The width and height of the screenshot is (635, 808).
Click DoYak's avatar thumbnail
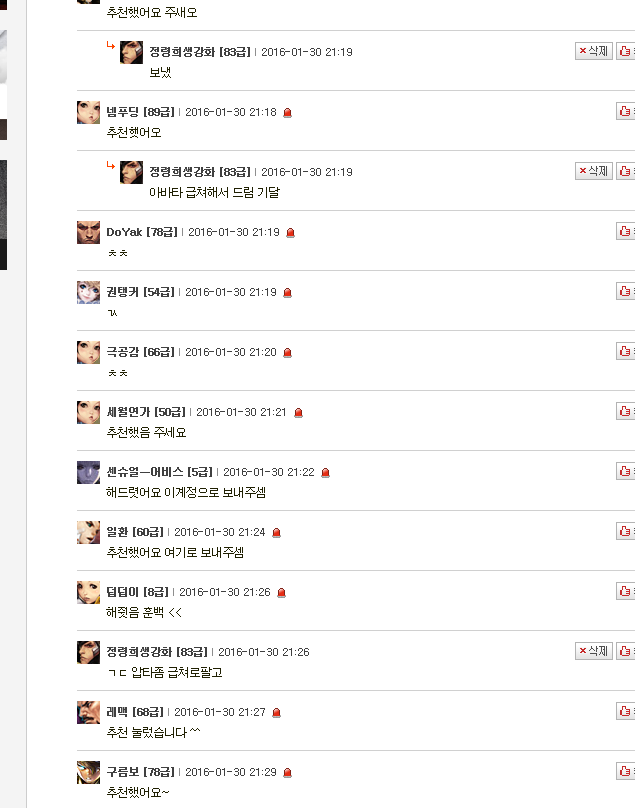[x=88, y=232]
